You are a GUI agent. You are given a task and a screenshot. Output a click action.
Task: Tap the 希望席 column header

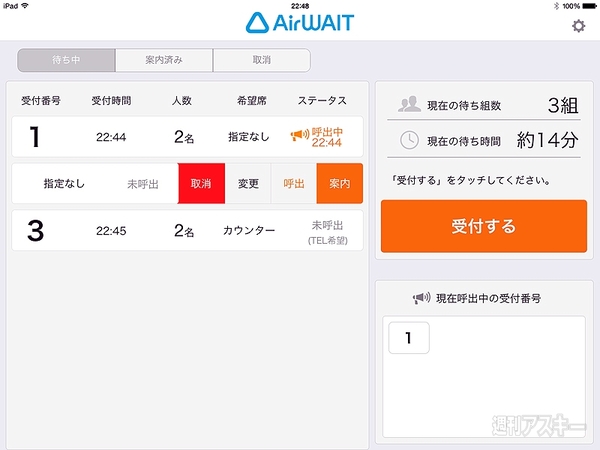[251, 101]
